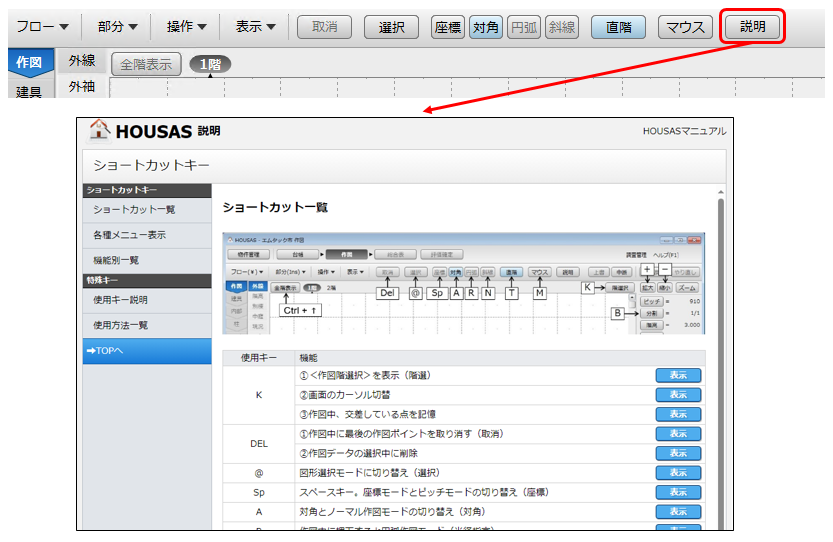Click the K key cell
The image size is (833, 542).
pyautogui.click(x=259, y=395)
